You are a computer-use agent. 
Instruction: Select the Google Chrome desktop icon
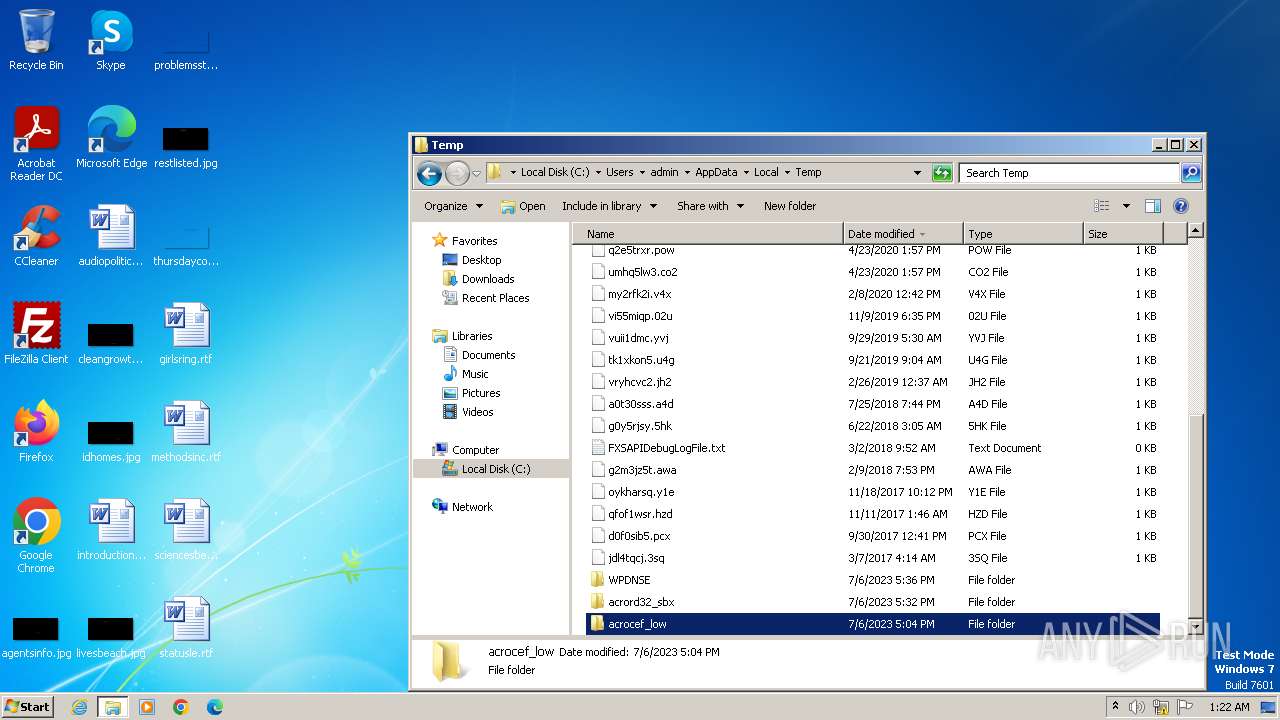(x=36, y=535)
